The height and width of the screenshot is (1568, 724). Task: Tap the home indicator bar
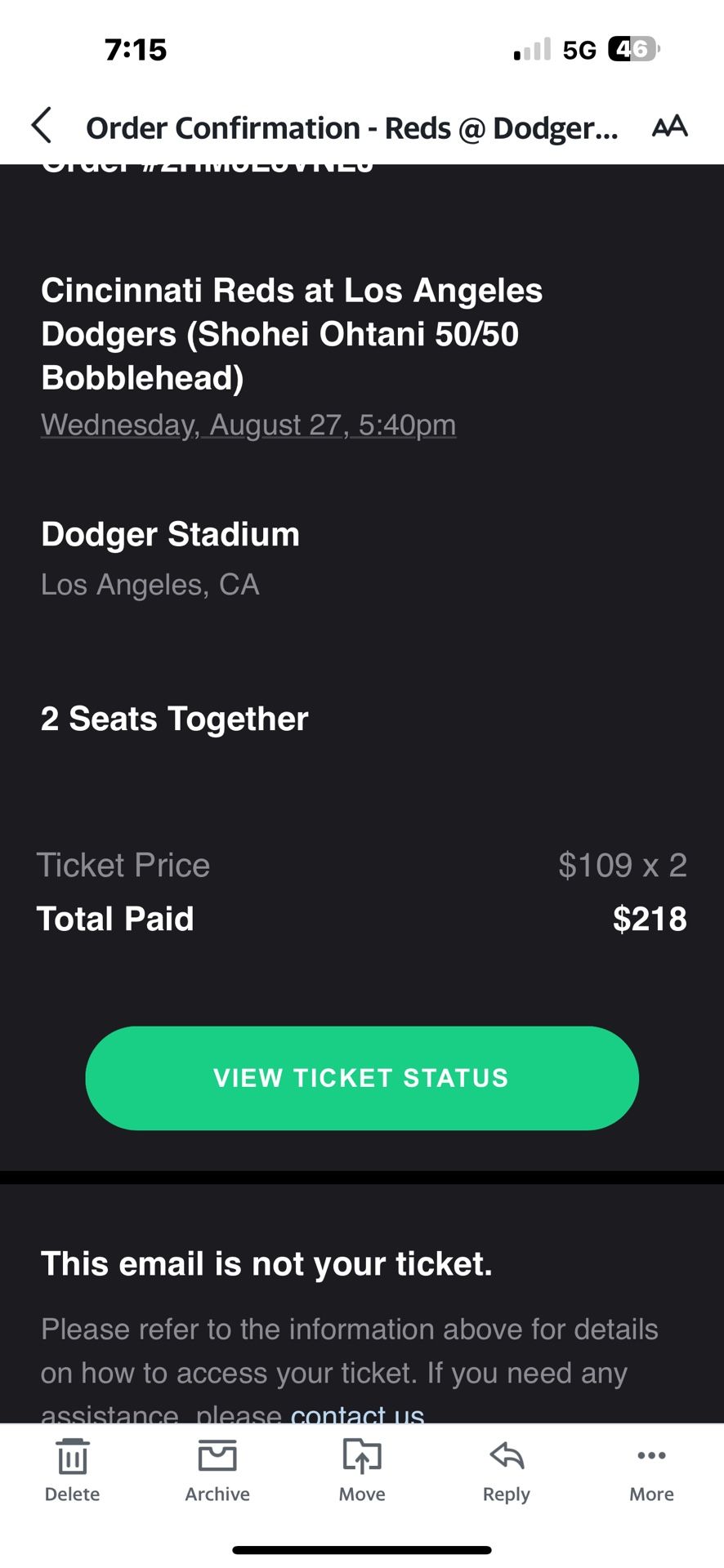coord(362,1549)
